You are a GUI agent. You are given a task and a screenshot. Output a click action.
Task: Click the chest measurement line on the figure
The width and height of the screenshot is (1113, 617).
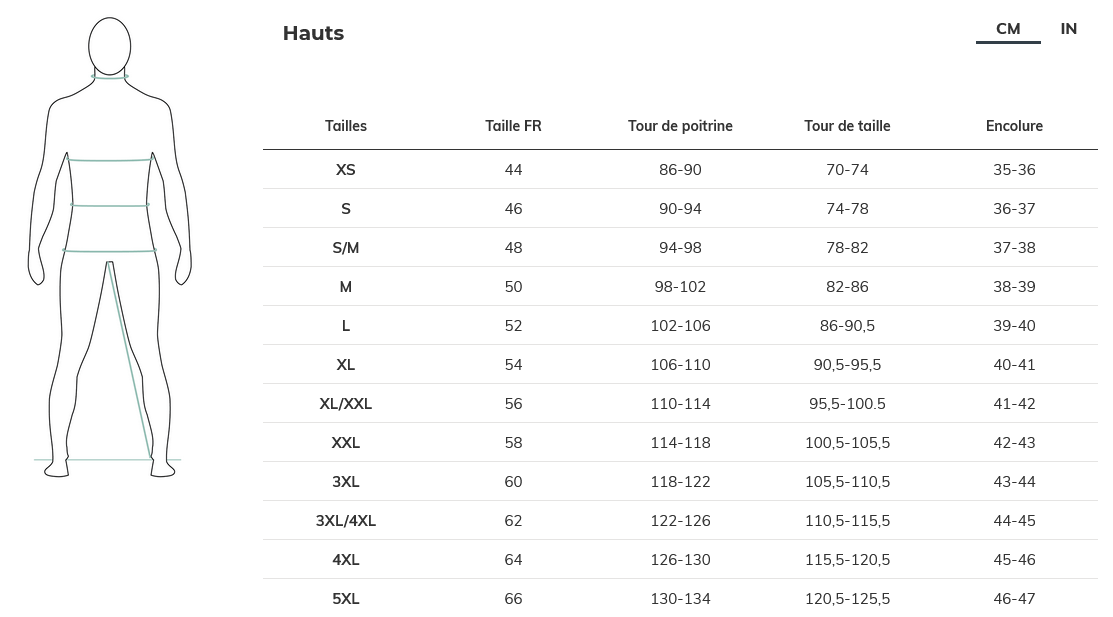pyautogui.click(x=110, y=160)
